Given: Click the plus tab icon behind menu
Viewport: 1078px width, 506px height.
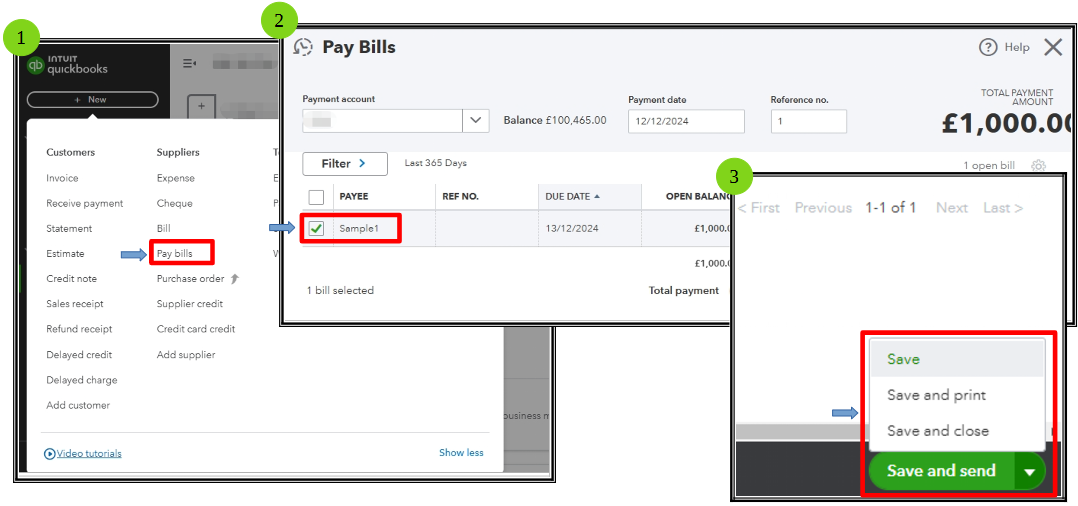Looking at the screenshot, I should coord(201,107).
